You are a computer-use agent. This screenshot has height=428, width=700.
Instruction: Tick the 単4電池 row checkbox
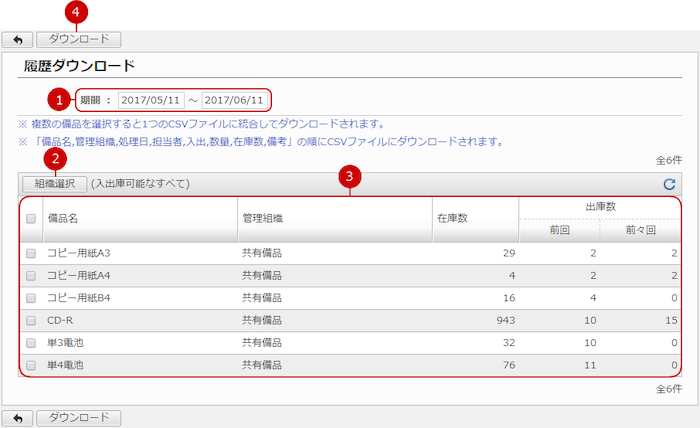31,364
